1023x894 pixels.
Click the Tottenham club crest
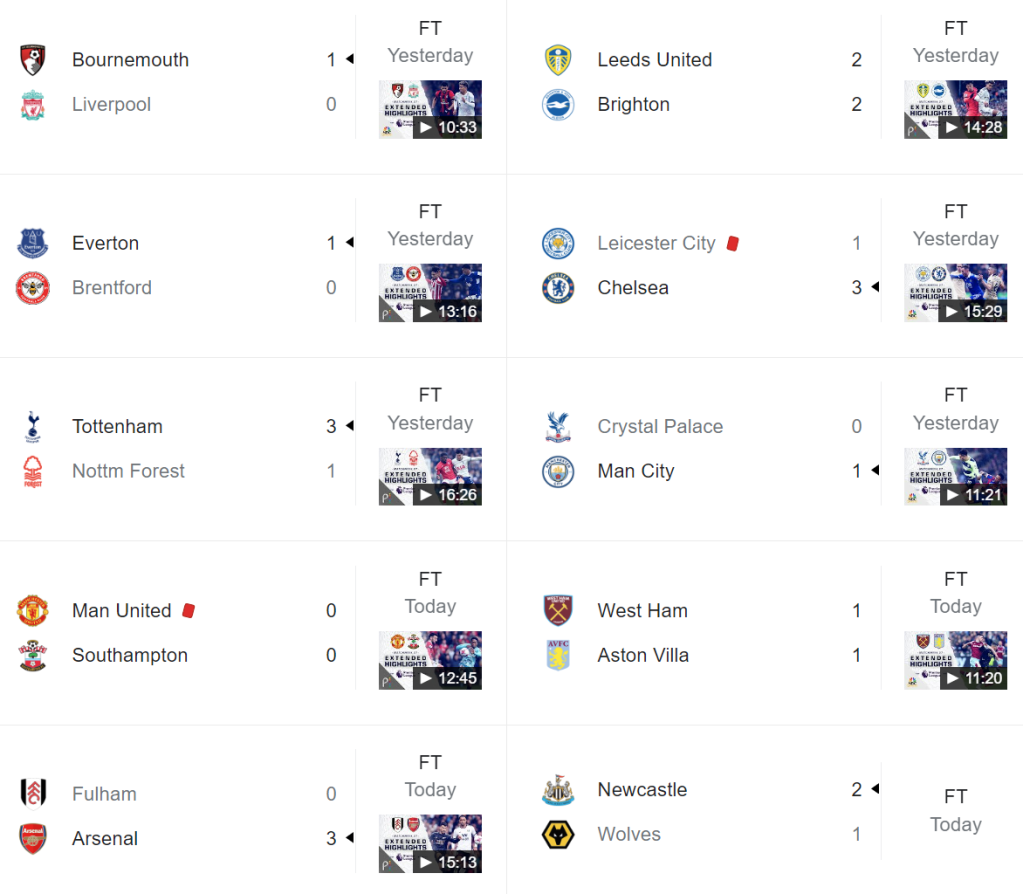[33, 427]
